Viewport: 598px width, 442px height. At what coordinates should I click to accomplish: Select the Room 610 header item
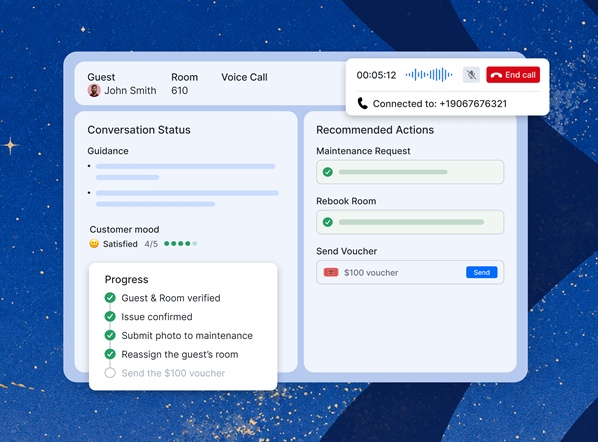(x=184, y=84)
